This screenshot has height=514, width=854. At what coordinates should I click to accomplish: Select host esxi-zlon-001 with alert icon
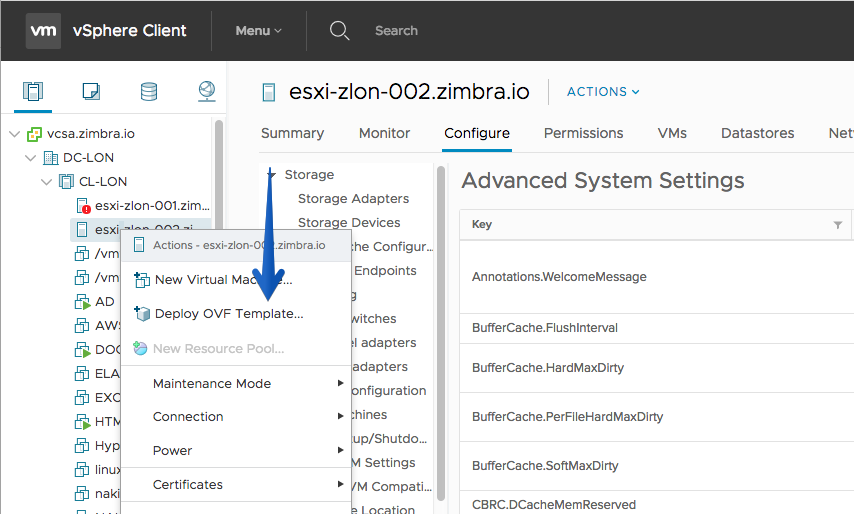143,205
